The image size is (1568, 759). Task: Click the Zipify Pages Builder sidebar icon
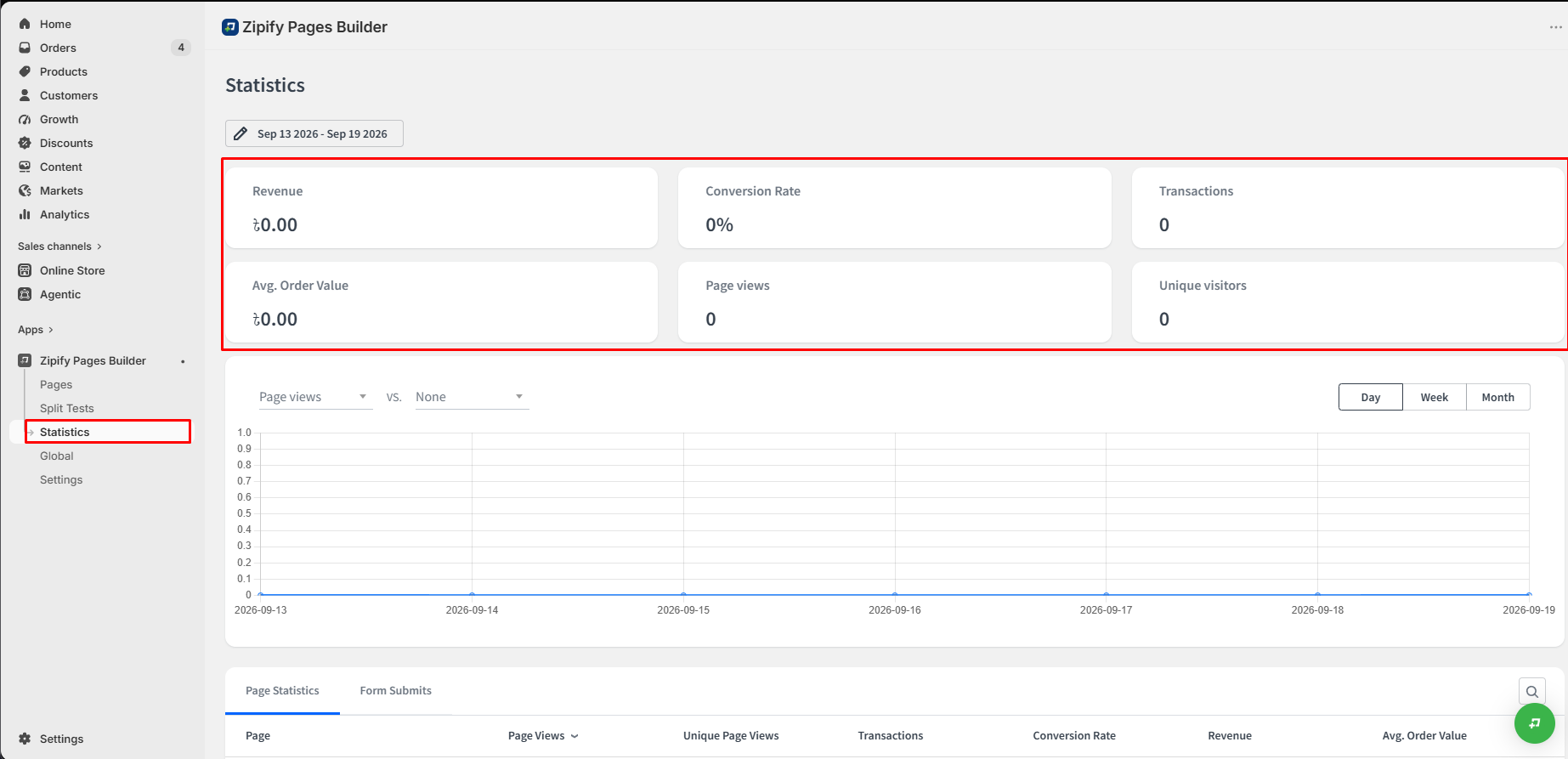25,360
